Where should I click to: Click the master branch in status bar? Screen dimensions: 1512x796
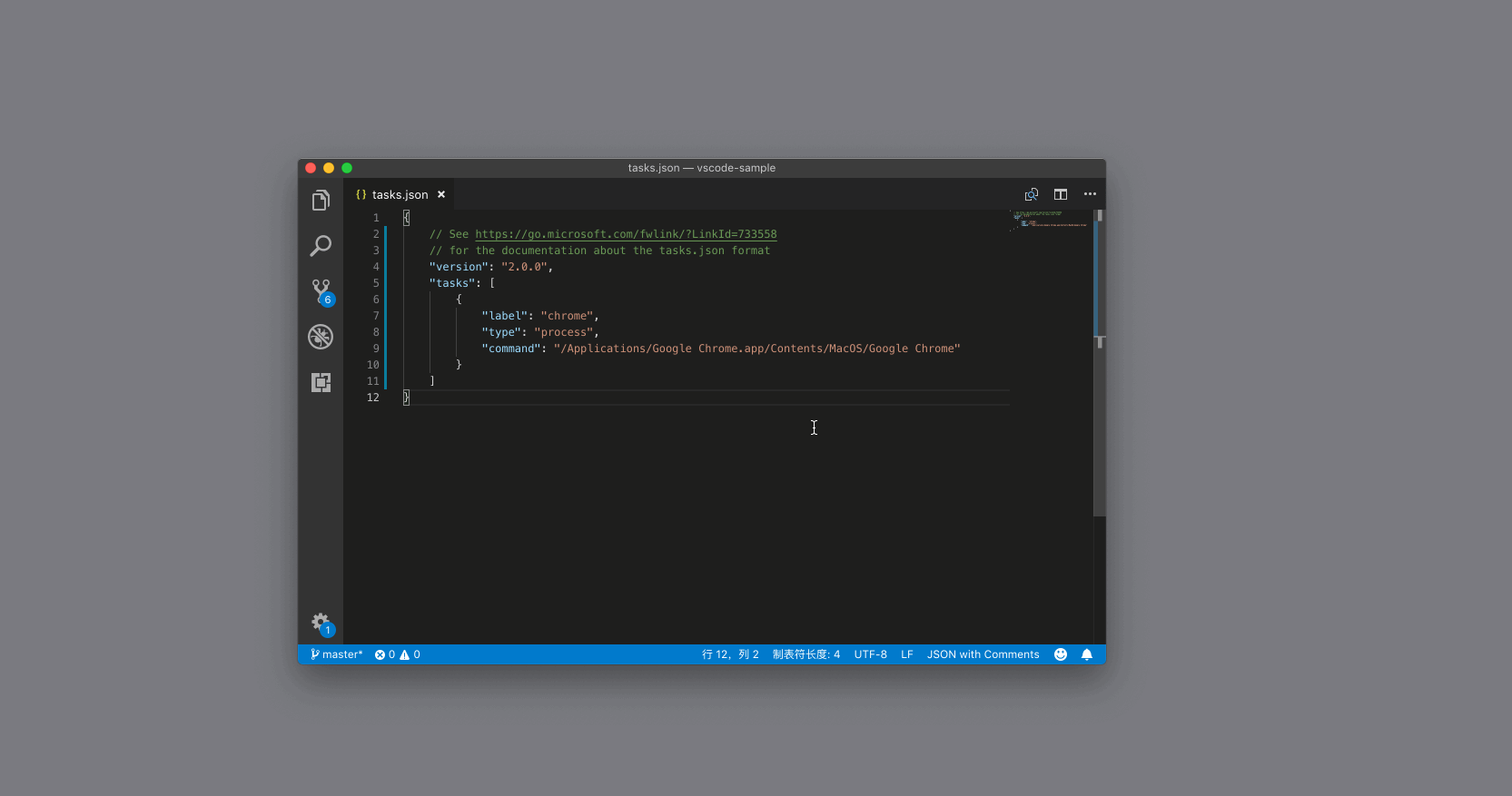pos(337,654)
